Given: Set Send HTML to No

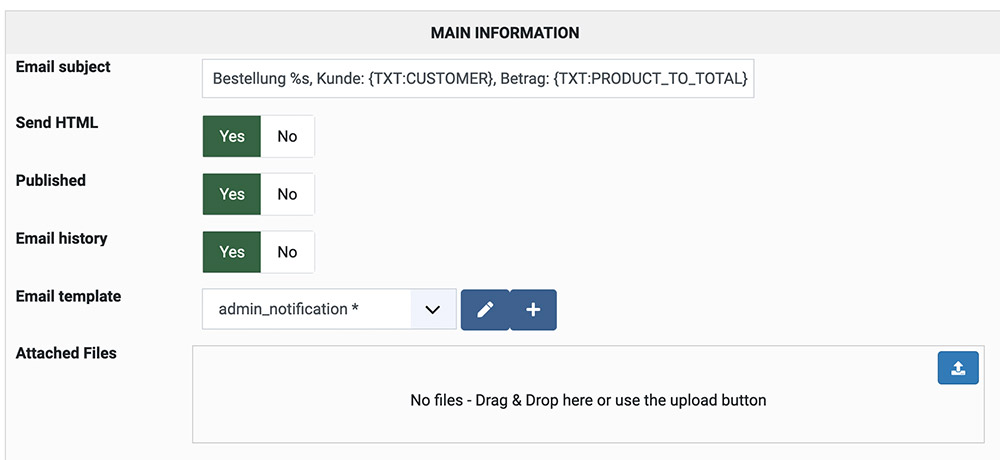Looking at the screenshot, I should pyautogui.click(x=287, y=136).
